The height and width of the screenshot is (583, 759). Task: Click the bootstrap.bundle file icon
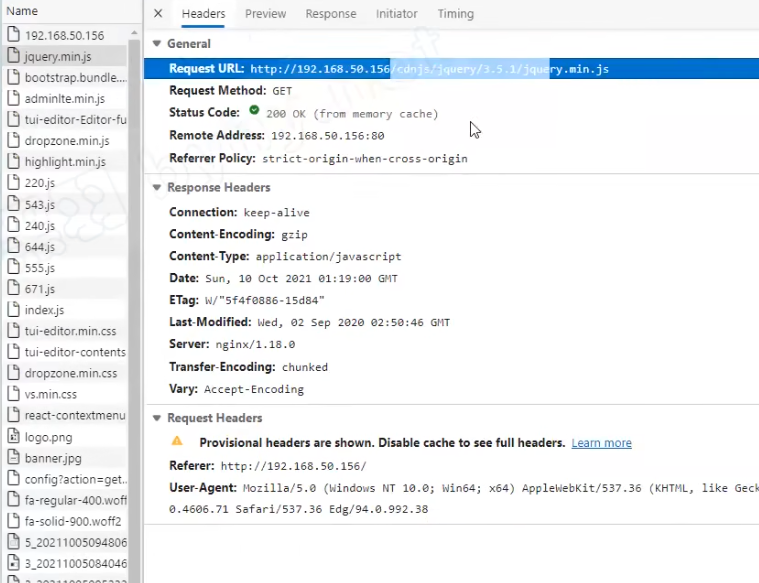tap(14, 77)
